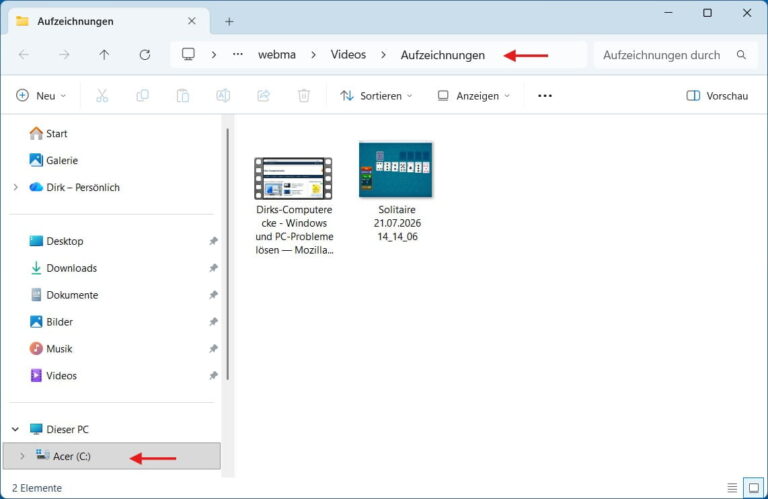Toggle the Vorschau preview pane
Image resolution: width=768 pixels, height=499 pixels.
click(x=717, y=96)
